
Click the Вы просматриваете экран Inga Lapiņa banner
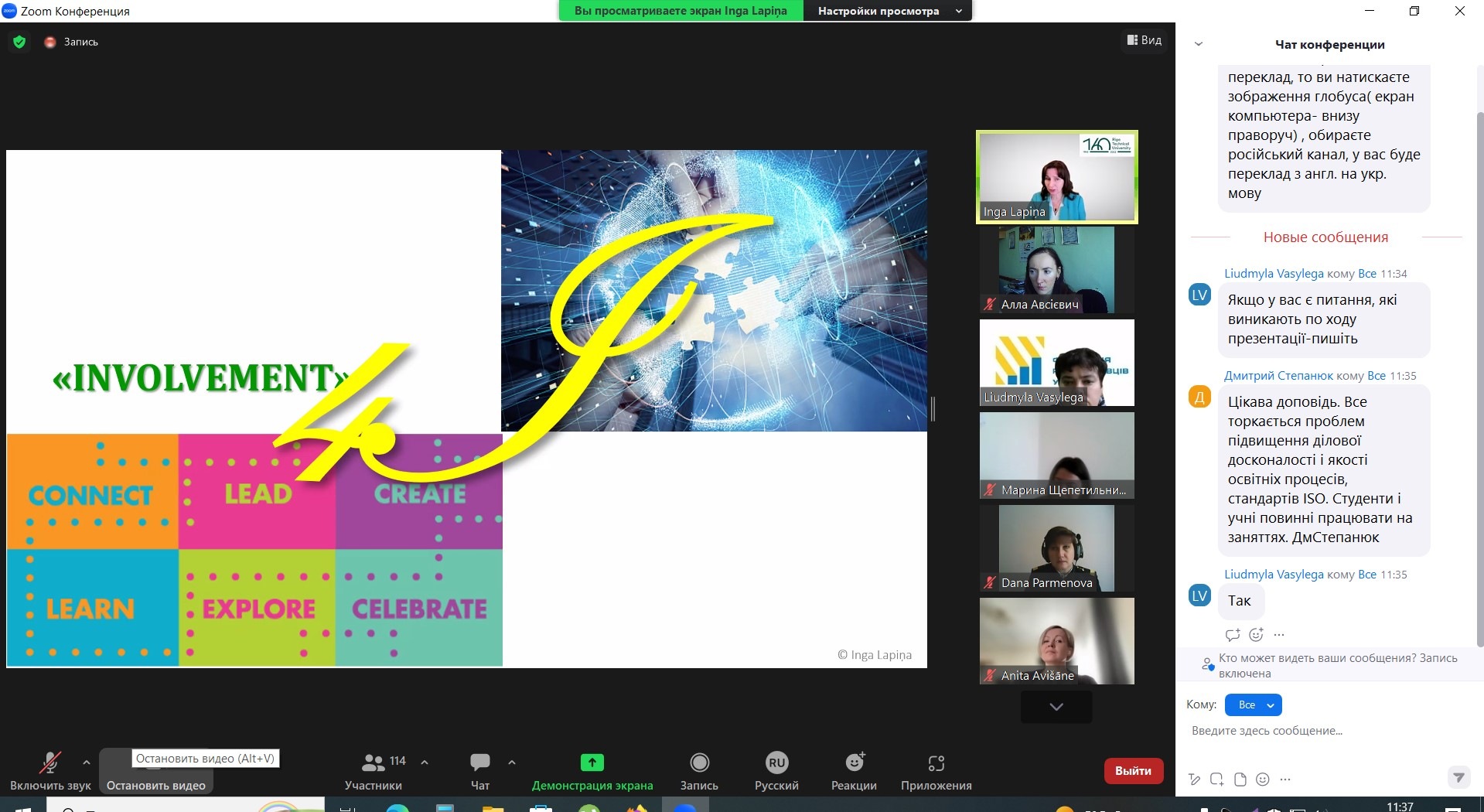coord(681,11)
